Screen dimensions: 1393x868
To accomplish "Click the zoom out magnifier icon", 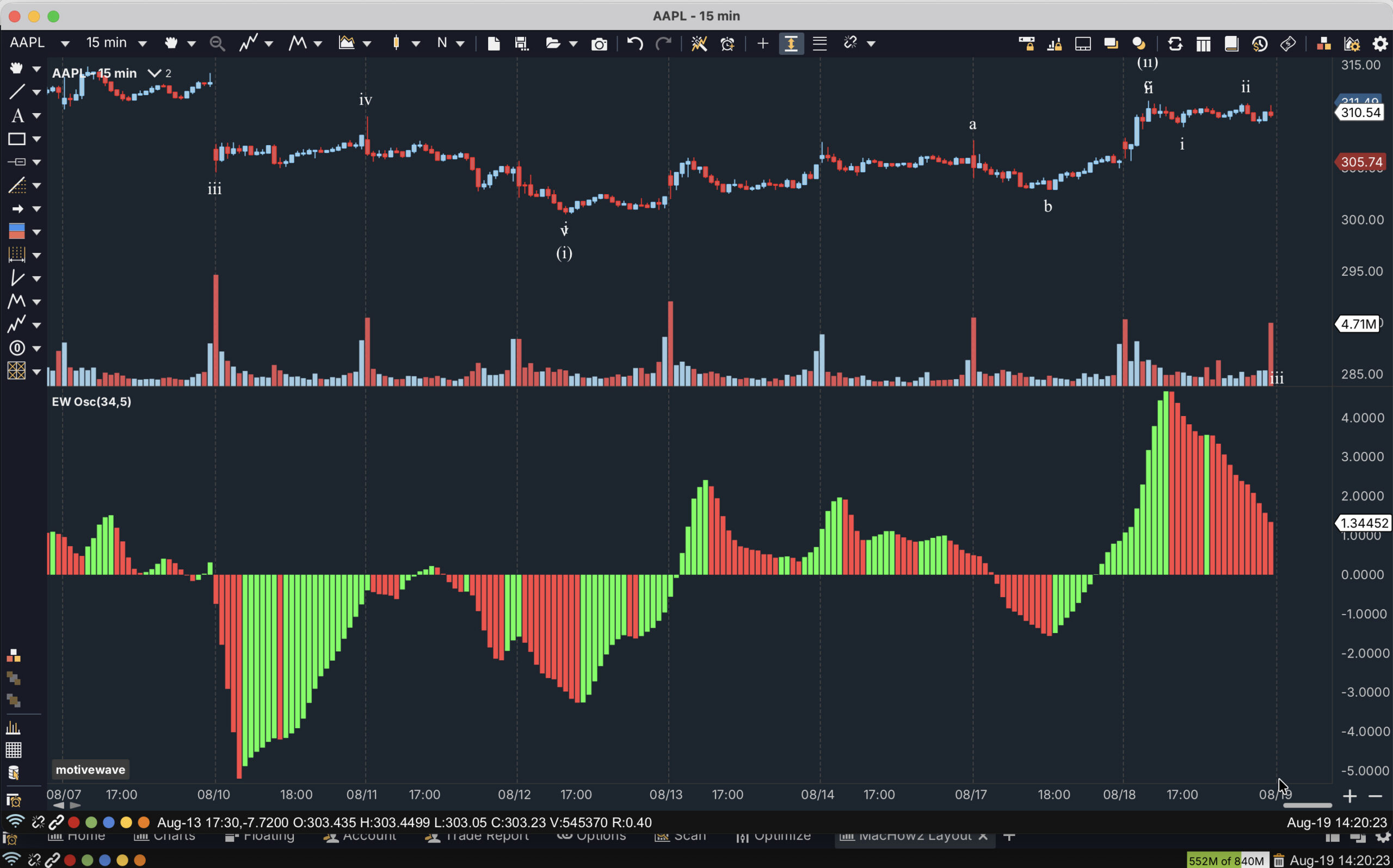I will coord(217,44).
